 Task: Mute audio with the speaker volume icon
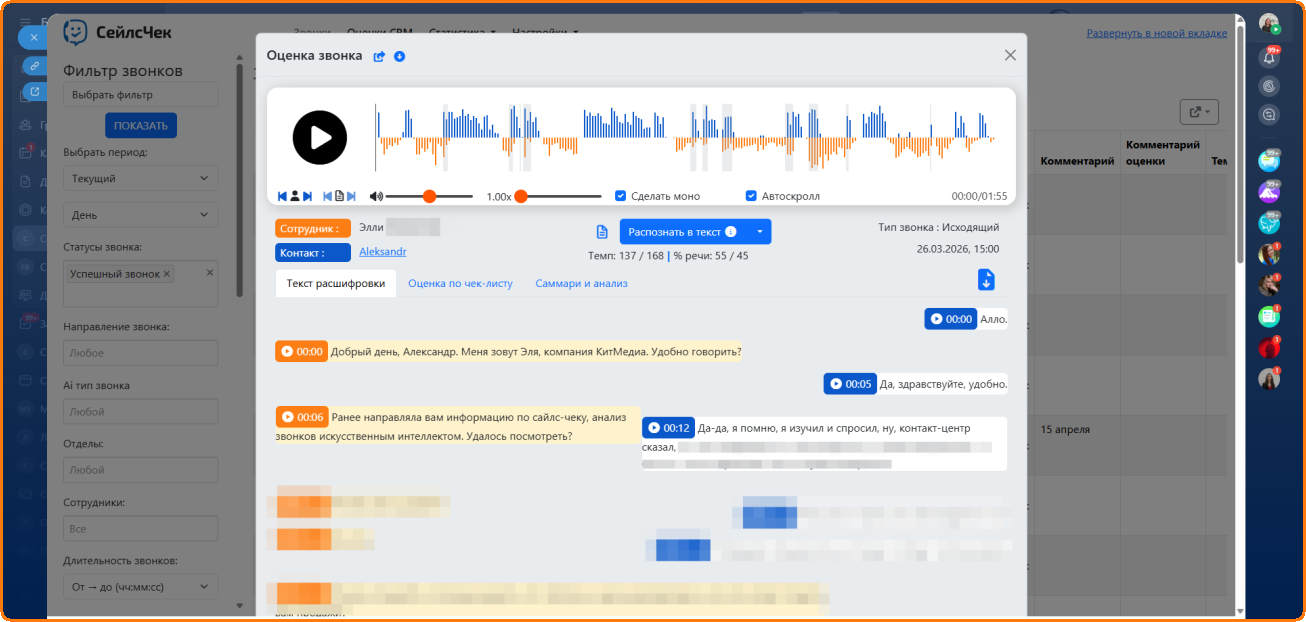click(x=376, y=196)
